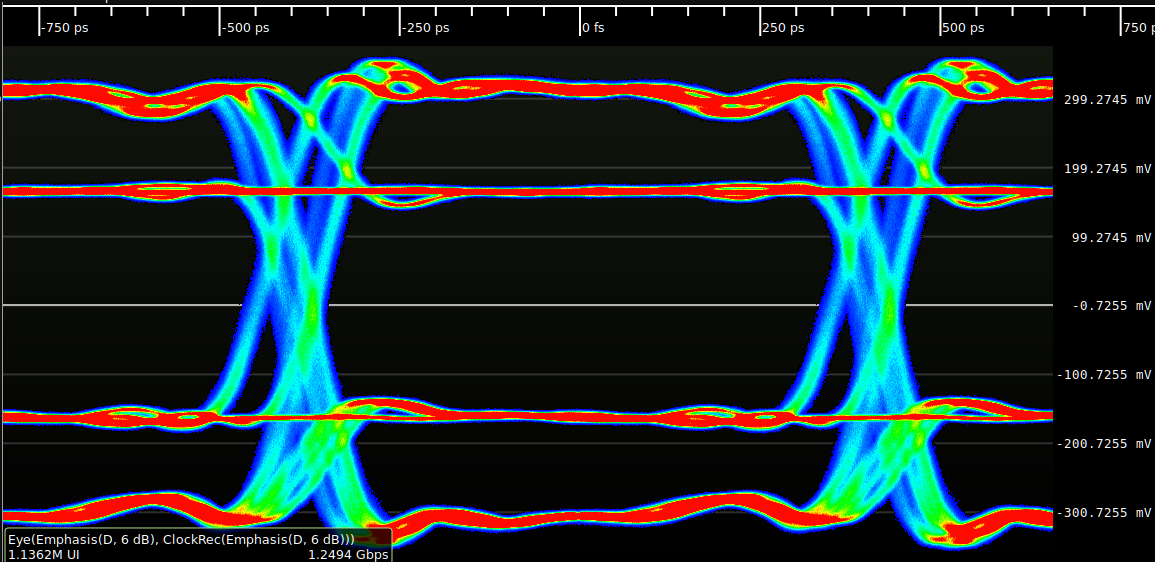Click the 750 ps timeline tick label
The width and height of the screenshot is (1155, 562).
[x=1138, y=28]
